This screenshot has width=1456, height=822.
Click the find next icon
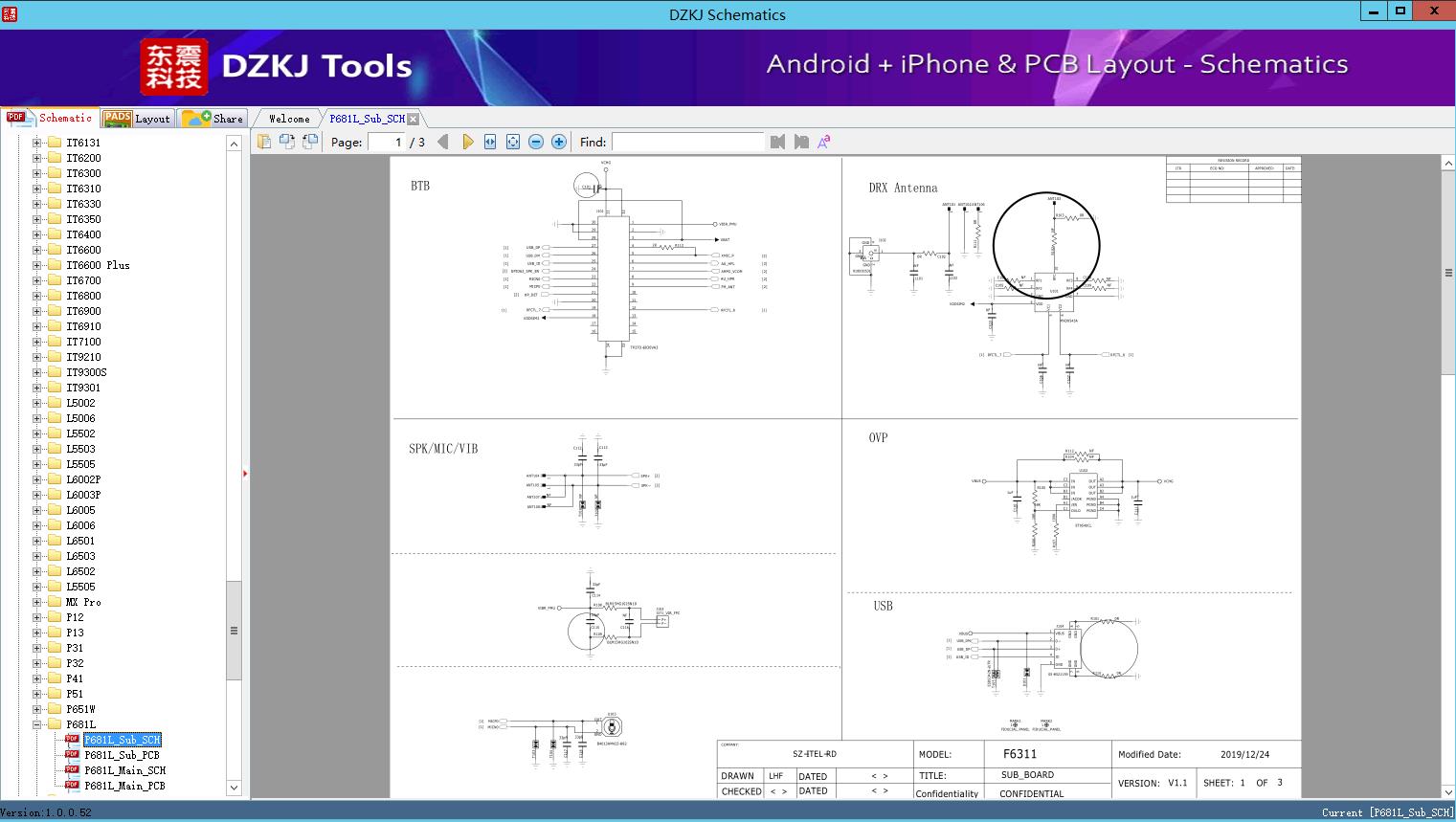pyautogui.click(x=801, y=142)
